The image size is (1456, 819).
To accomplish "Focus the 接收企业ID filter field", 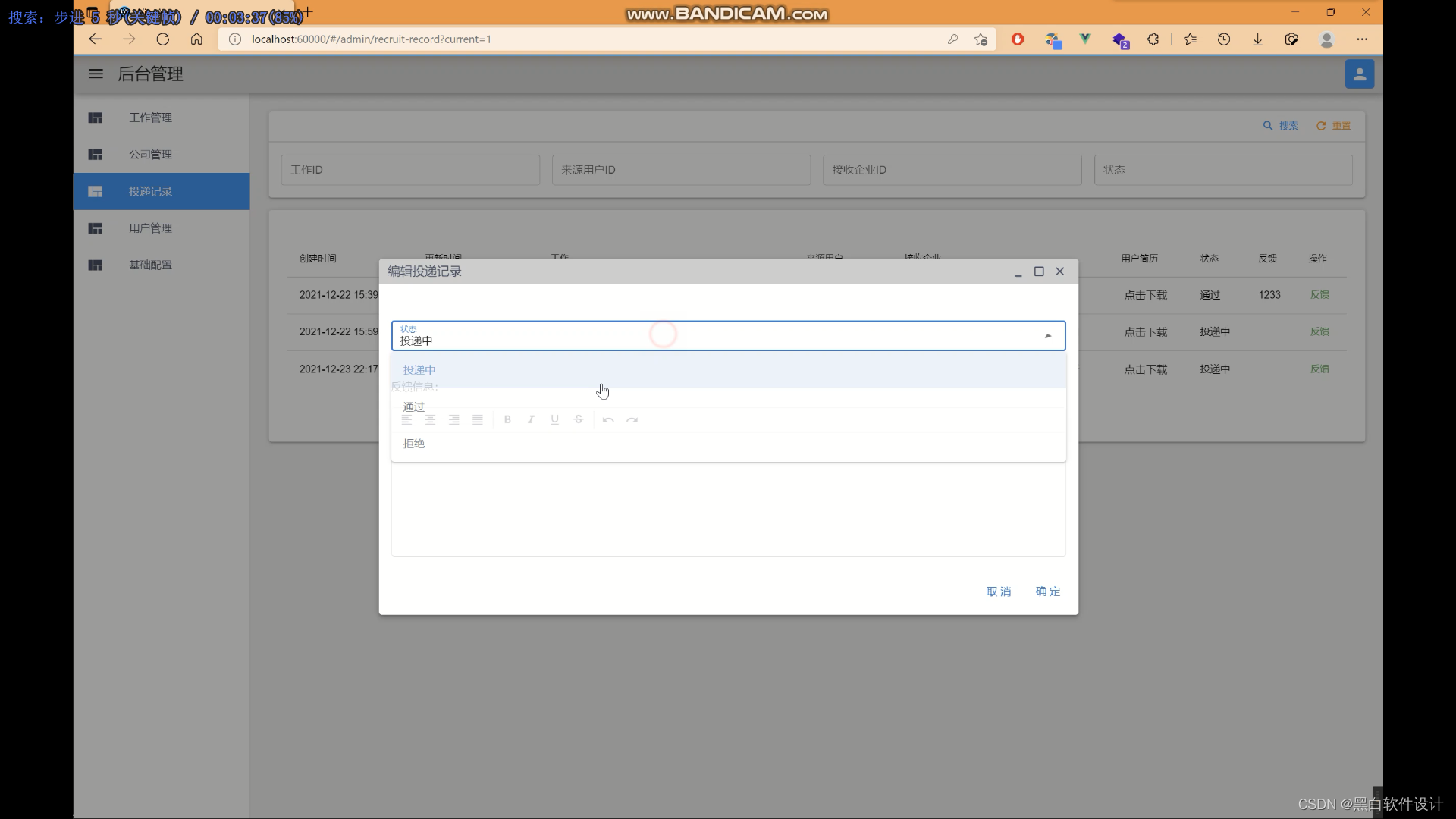I will 952,170.
